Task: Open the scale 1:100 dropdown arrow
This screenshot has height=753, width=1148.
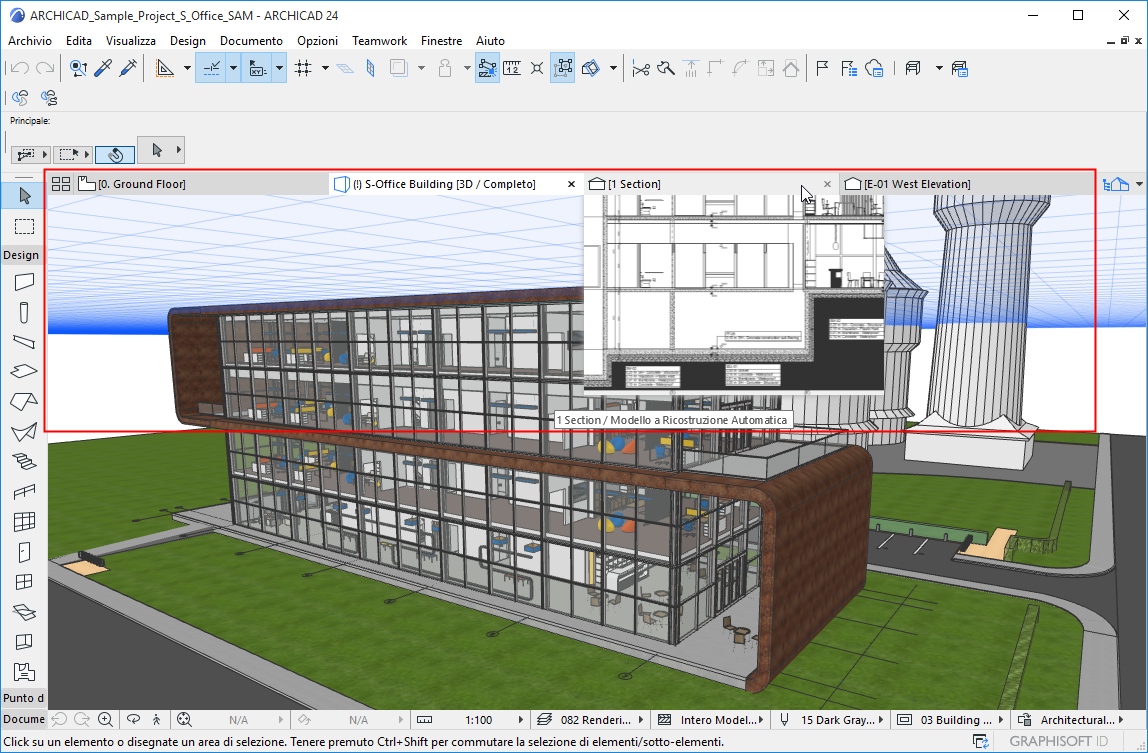Action: [x=521, y=719]
